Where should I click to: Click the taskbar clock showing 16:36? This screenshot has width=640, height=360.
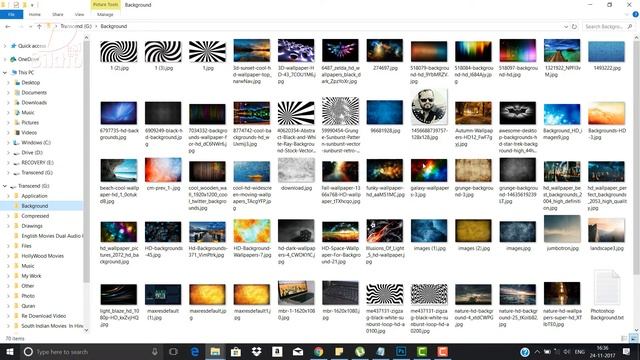coord(602,351)
